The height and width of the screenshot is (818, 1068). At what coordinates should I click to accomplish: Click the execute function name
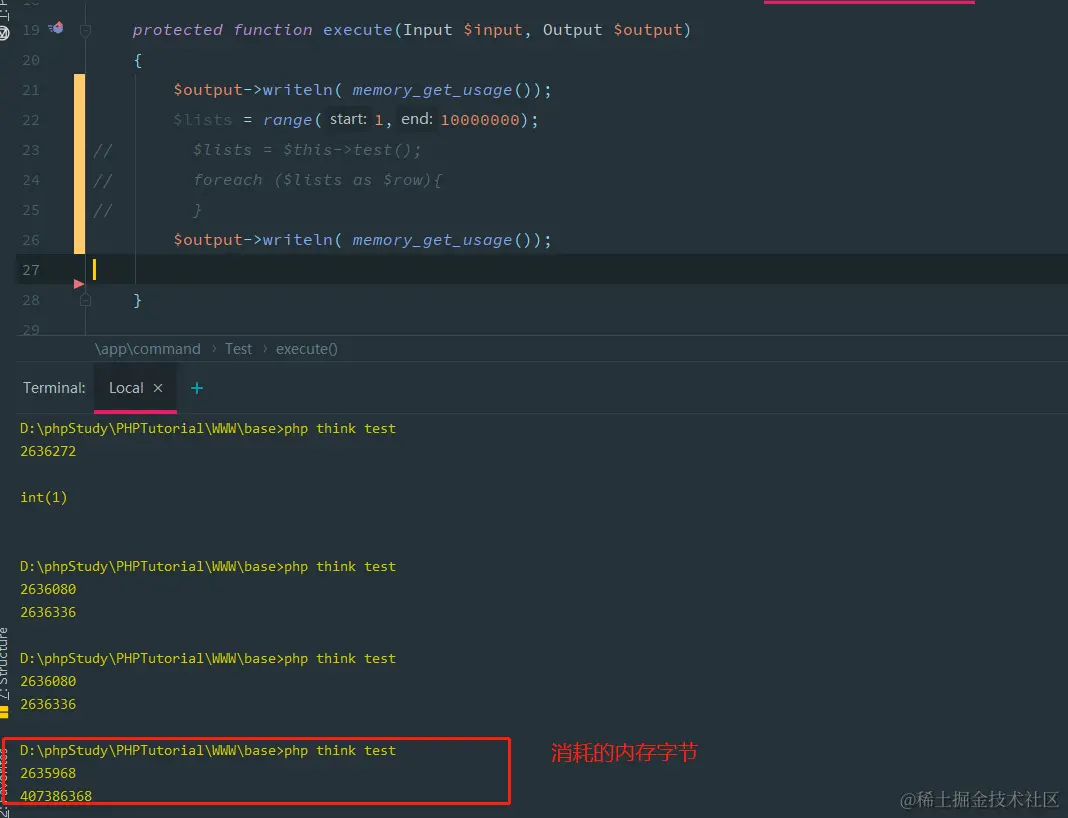coord(358,30)
